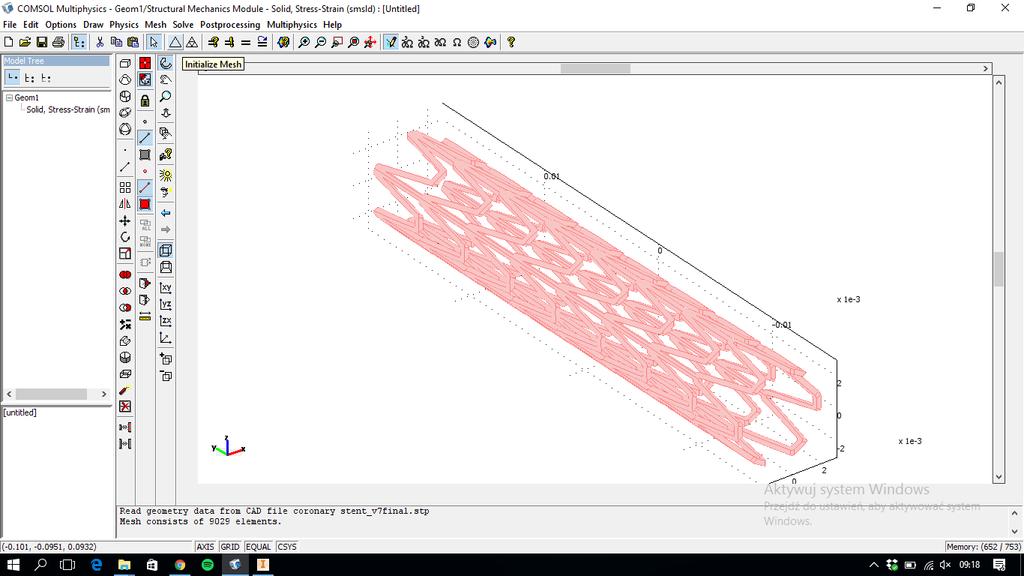Collapse the Geom1 tree node
This screenshot has width=1024, height=576.
point(9,97)
